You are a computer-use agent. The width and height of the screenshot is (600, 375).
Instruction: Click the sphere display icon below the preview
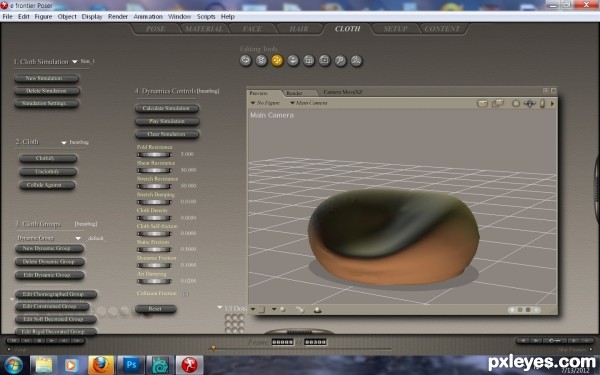pyautogui.click(x=317, y=310)
